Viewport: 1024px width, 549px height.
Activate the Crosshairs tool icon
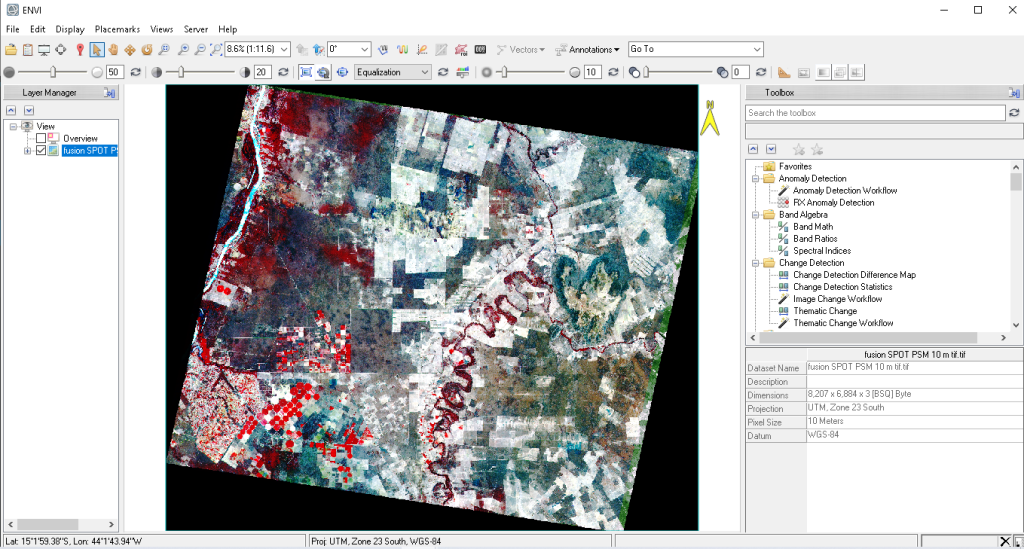click(62, 49)
